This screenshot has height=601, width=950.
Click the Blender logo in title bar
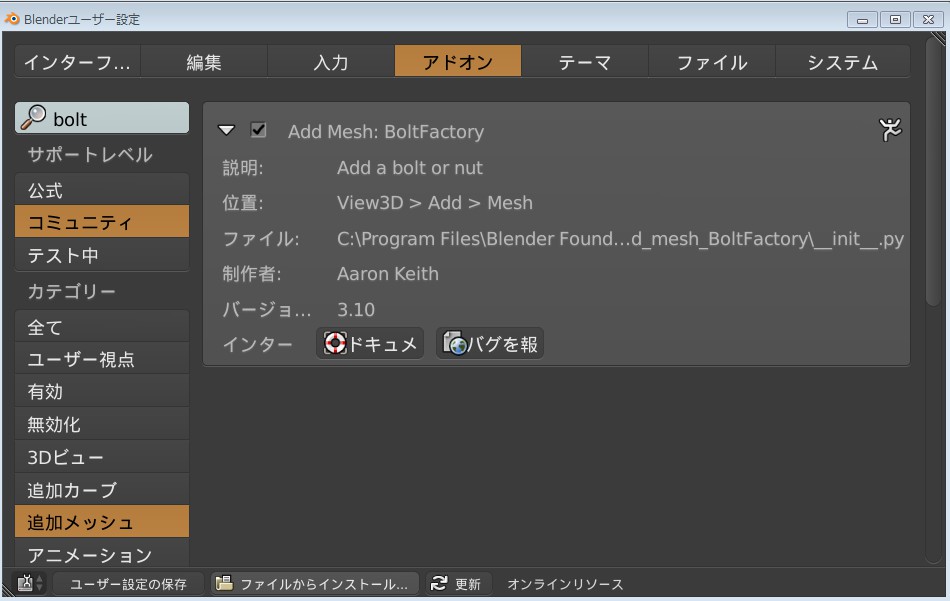(x=12, y=19)
